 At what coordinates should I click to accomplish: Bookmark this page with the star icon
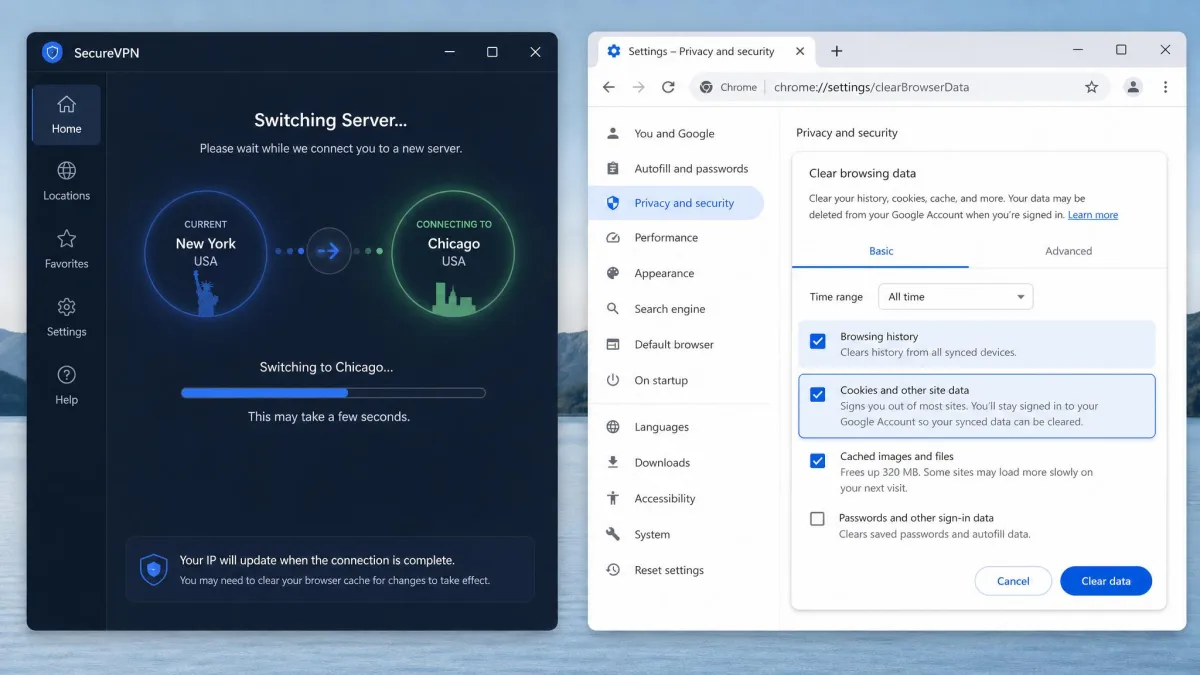coord(1091,87)
